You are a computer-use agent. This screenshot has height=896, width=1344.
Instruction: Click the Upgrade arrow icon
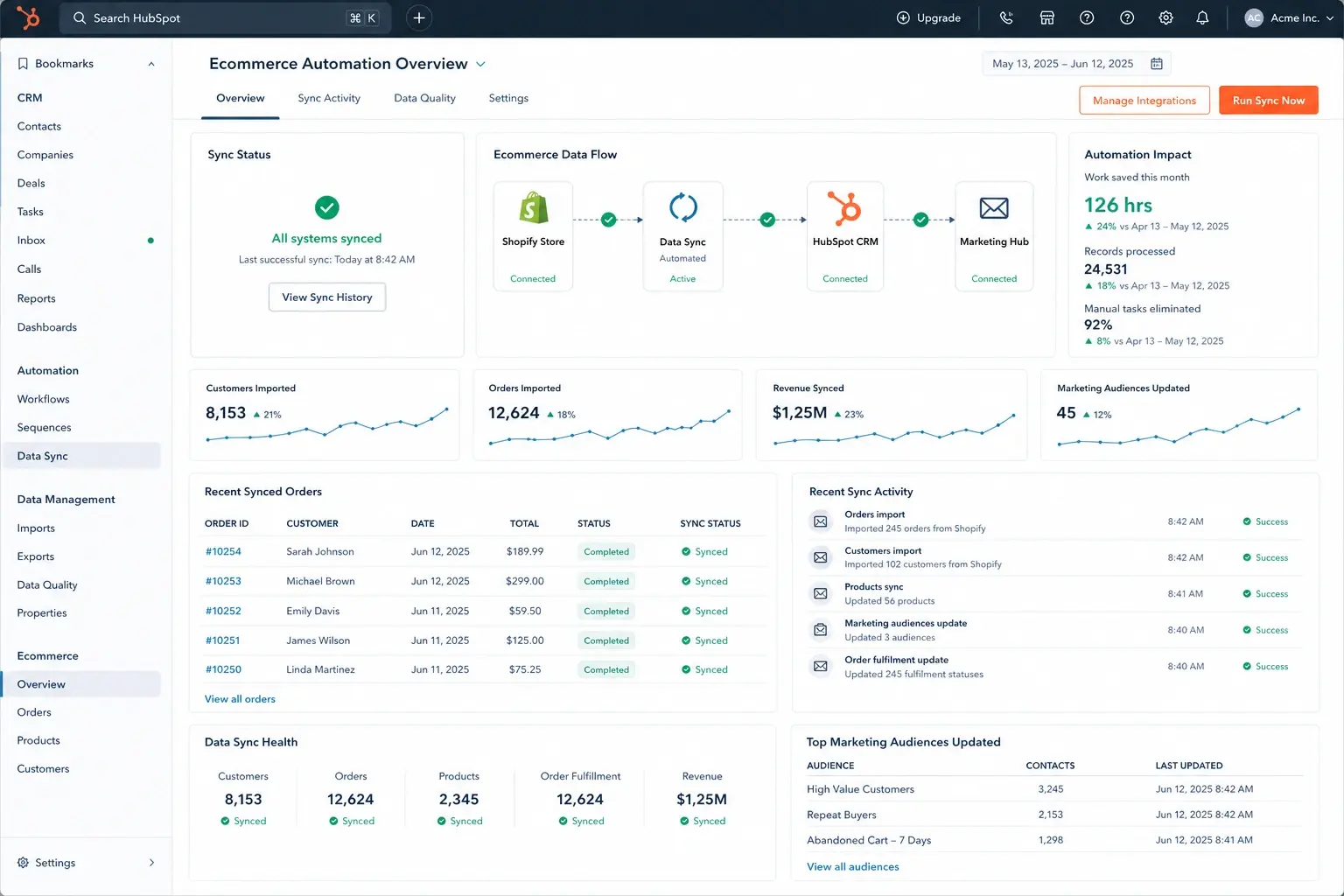(x=903, y=17)
